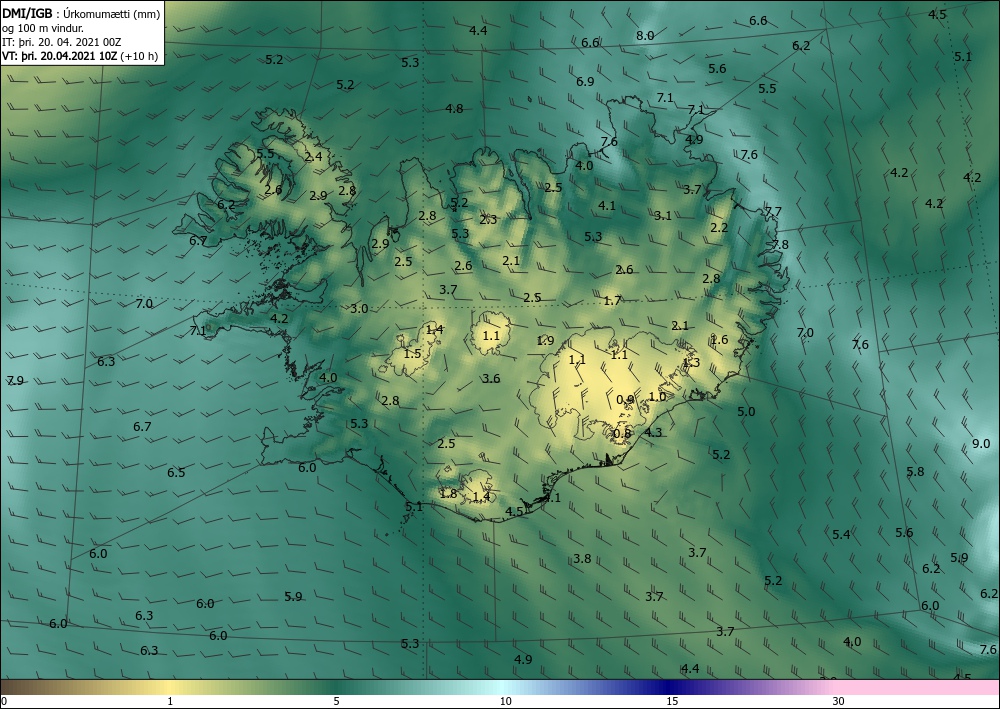This screenshot has height=709, width=1000.
Task: Click the 2.2 value on the map
Action: tap(719, 228)
